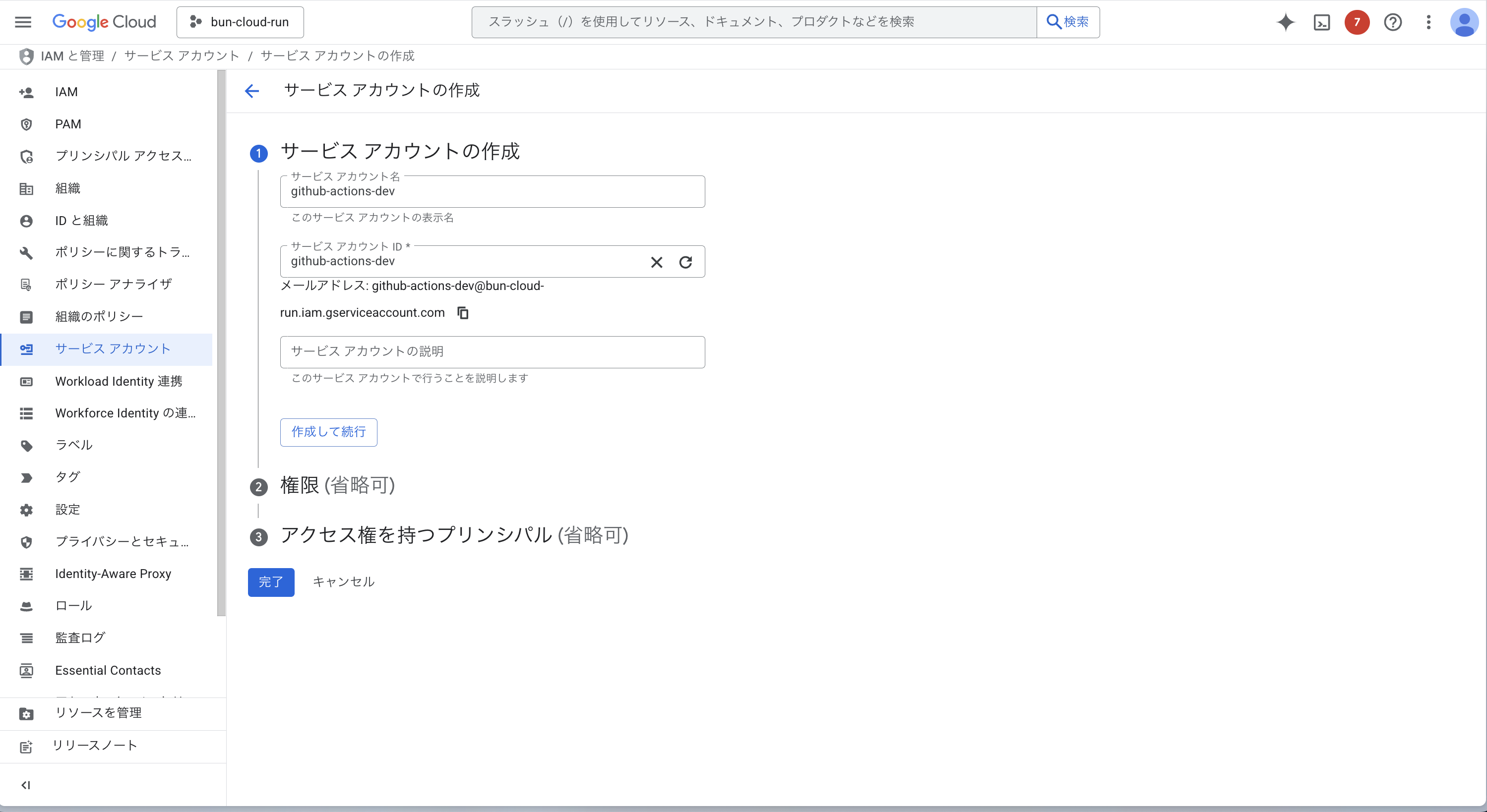Open the Gemini sparkle assistant icon
This screenshot has width=1487, height=812.
1286,22
